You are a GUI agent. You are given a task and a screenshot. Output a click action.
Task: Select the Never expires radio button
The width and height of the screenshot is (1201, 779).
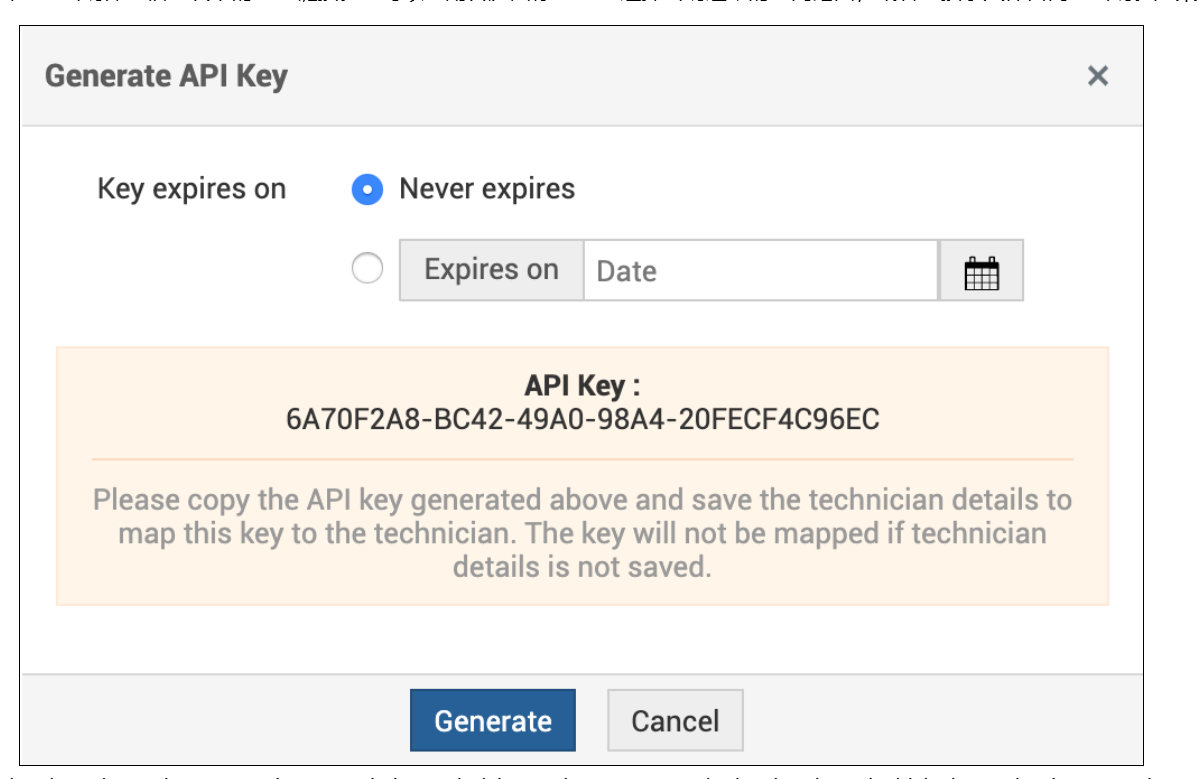coord(367,189)
